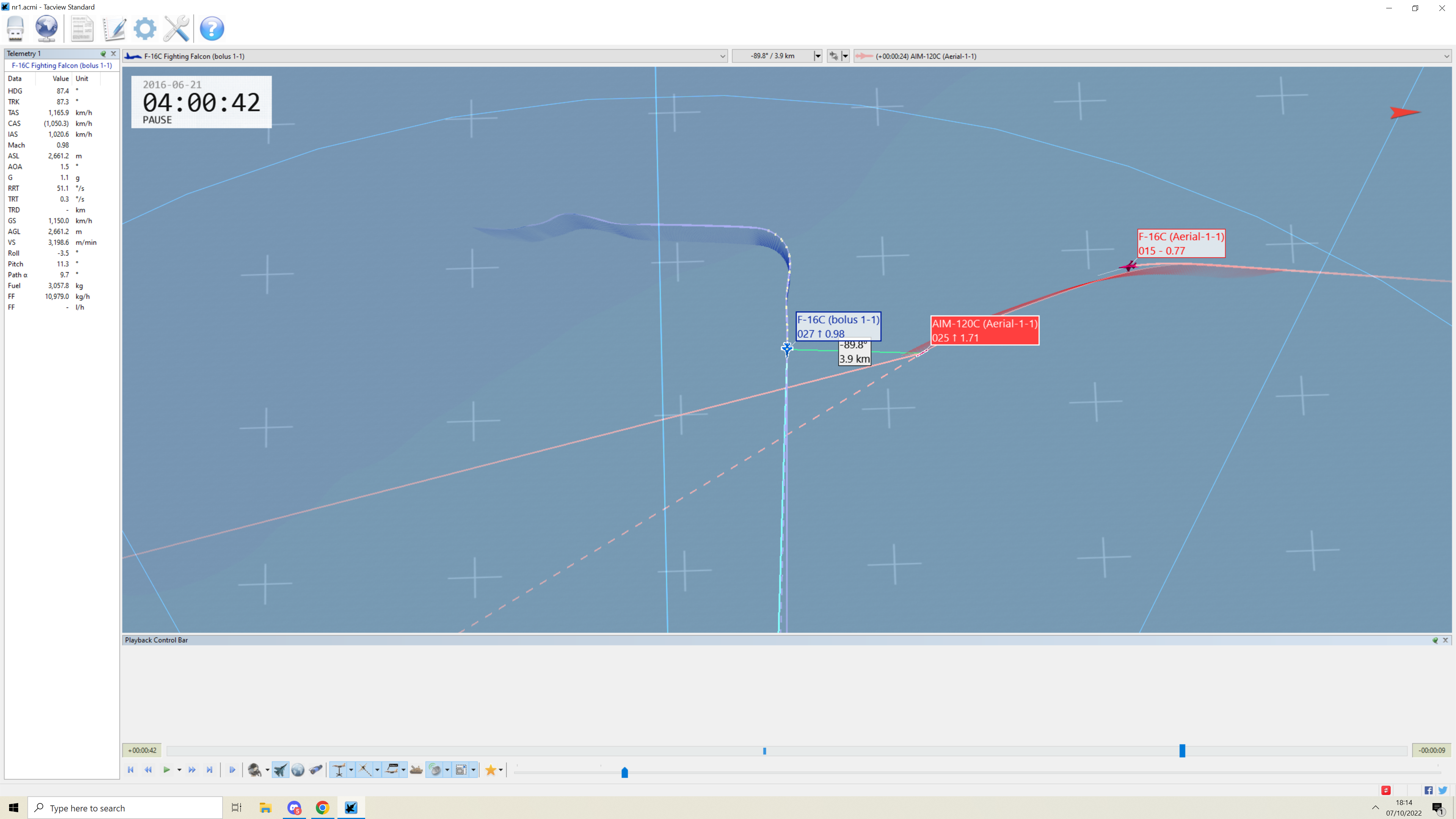Image resolution: width=1456 pixels, height=819 pixels.
Task: Open the secondary object selector AIM-120C dropdown
Action: click(1152, 56)
